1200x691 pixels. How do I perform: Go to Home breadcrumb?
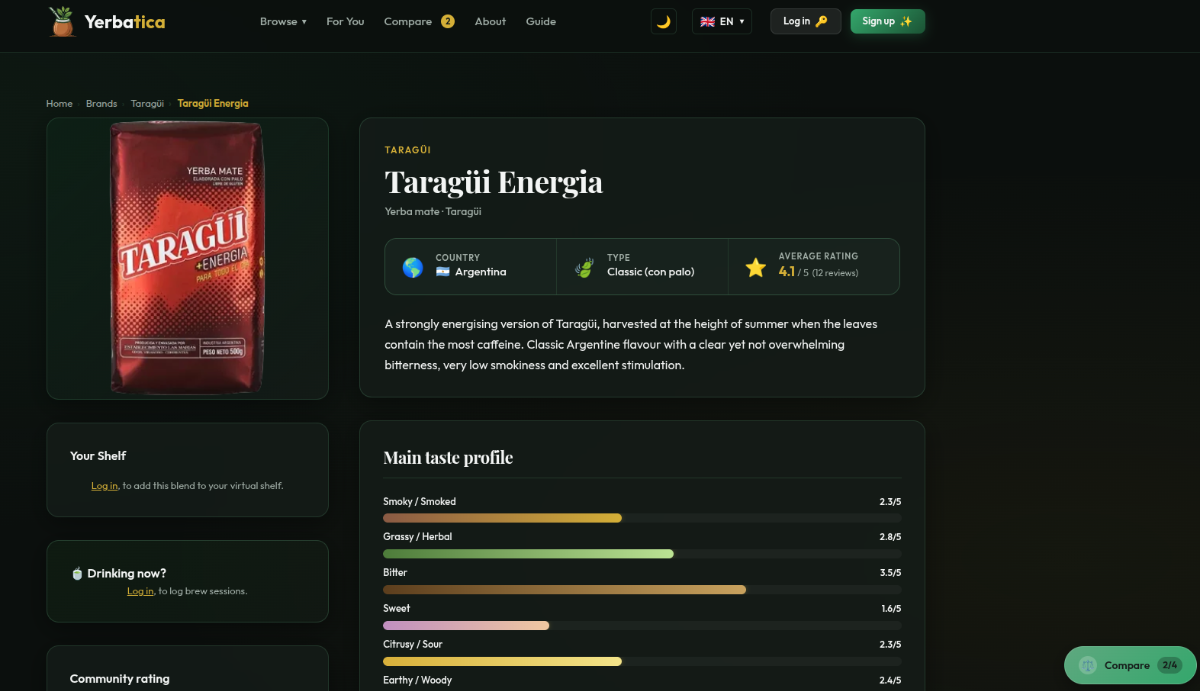pos(59,103)
